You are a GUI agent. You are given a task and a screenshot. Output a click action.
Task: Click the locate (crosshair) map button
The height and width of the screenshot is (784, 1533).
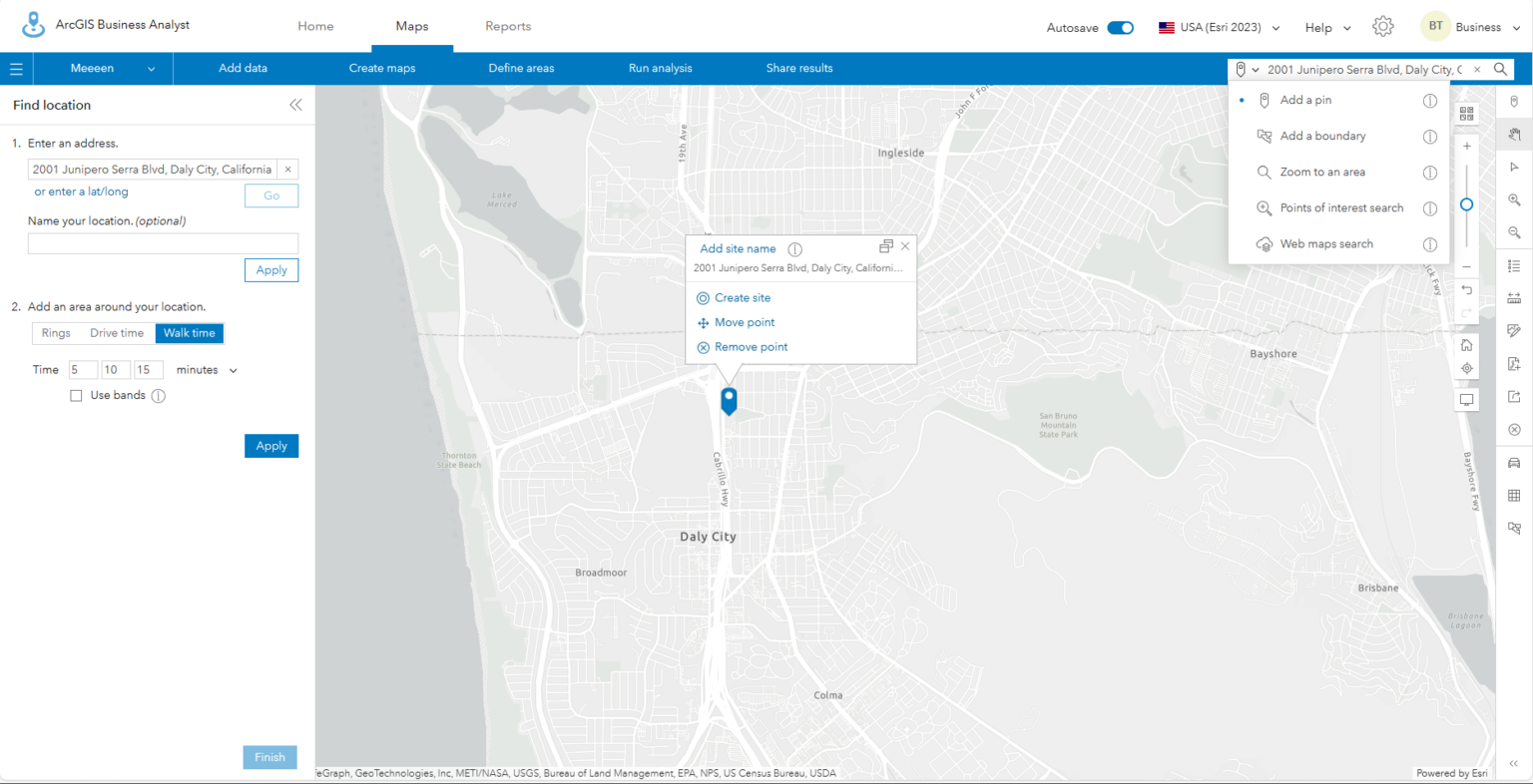coord(1466,369)
